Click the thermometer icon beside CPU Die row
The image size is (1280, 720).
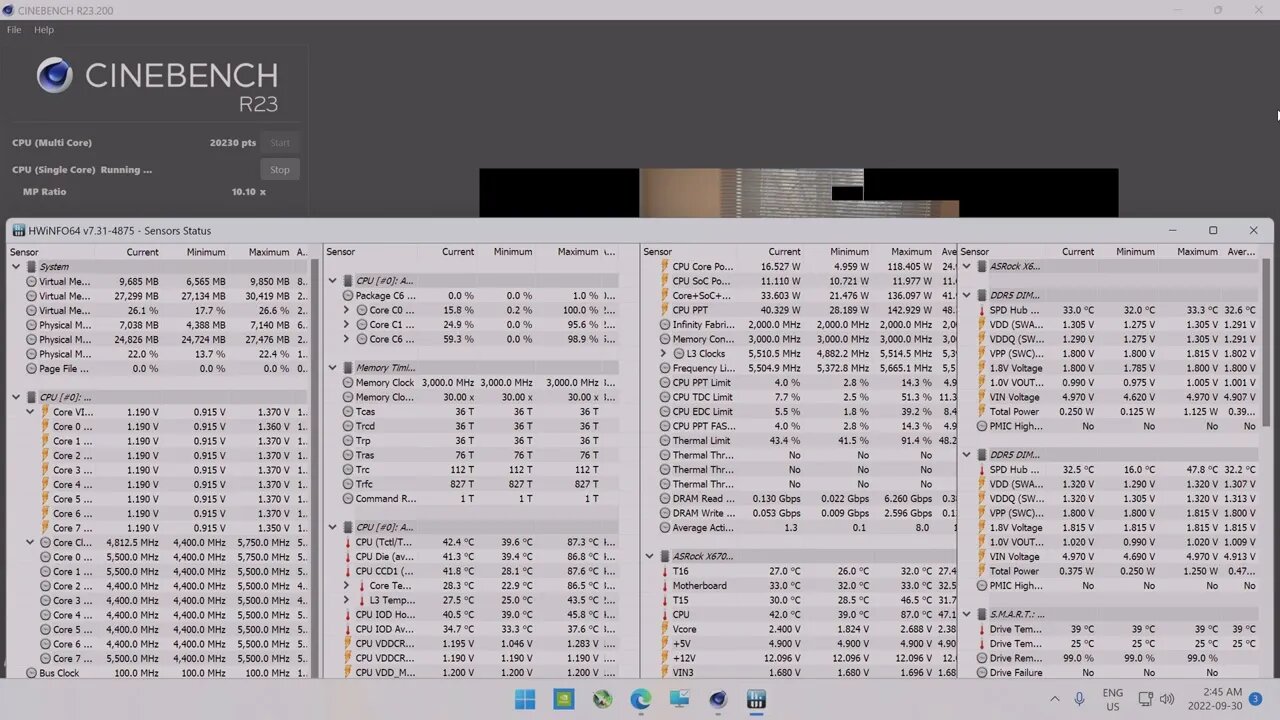point(347,557)
